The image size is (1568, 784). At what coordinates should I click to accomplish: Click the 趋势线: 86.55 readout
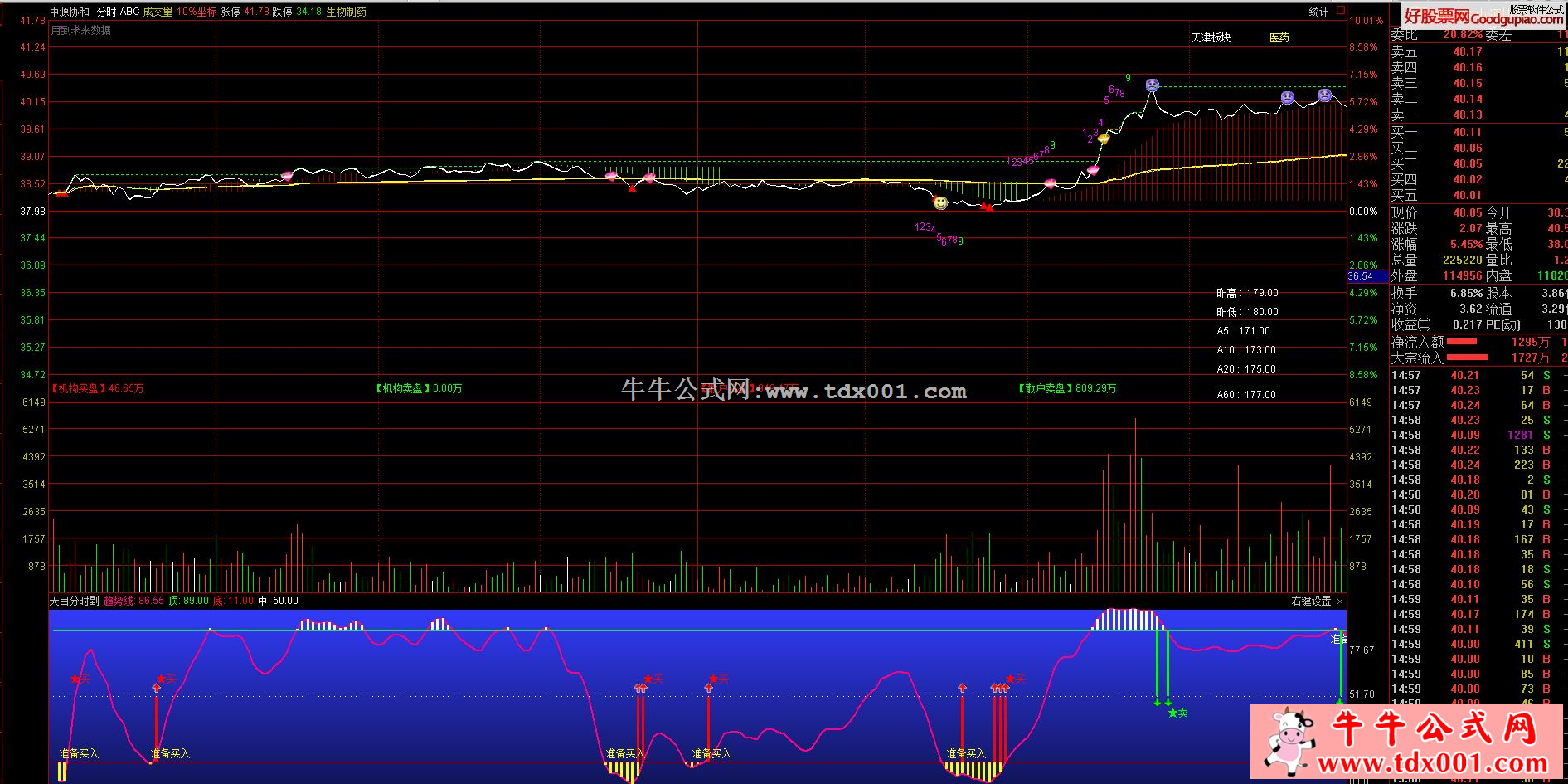coord(133,601)
